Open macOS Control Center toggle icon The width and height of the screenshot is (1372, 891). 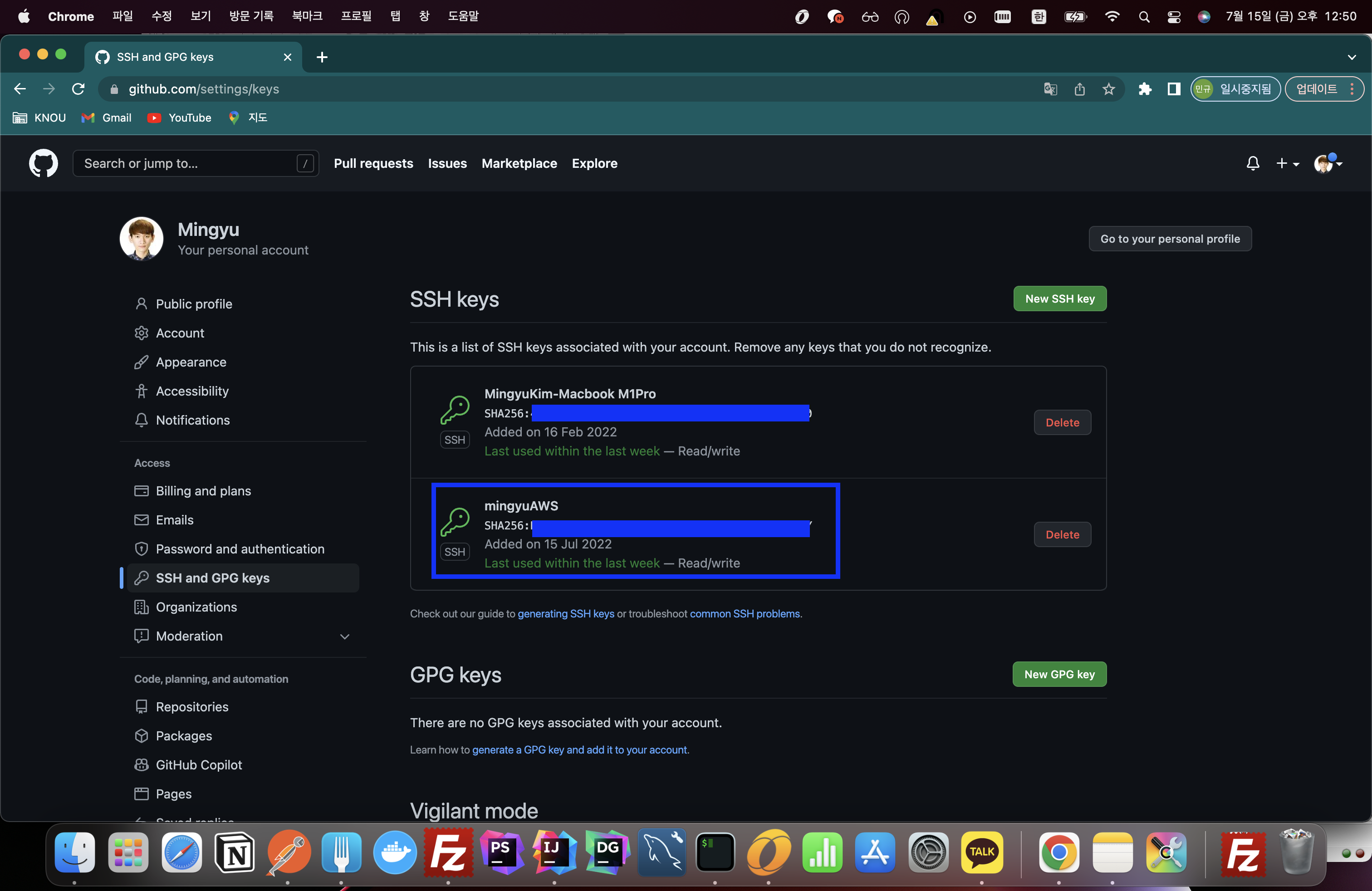pos(1174,17)
